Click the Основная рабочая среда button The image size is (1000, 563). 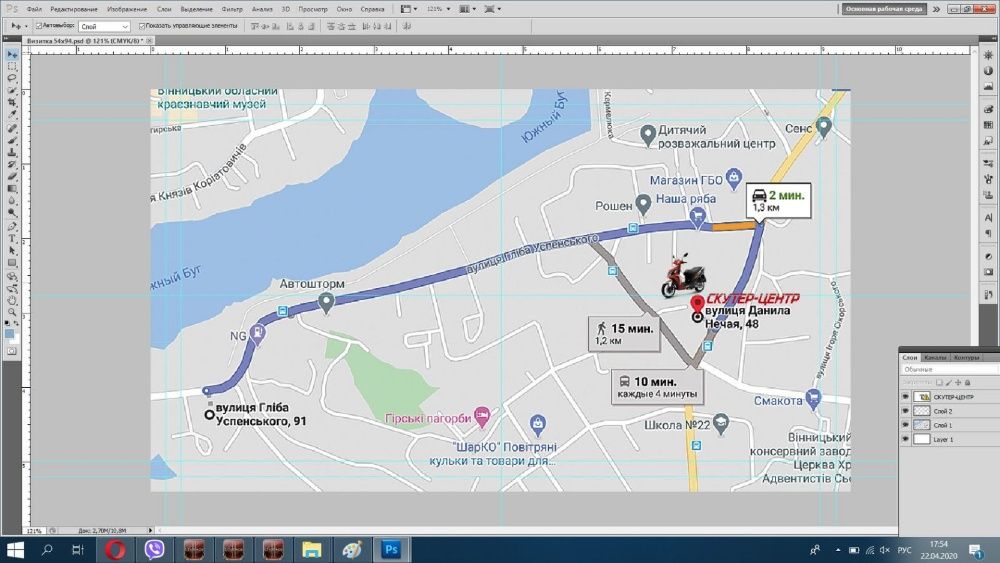coord(883,9)
